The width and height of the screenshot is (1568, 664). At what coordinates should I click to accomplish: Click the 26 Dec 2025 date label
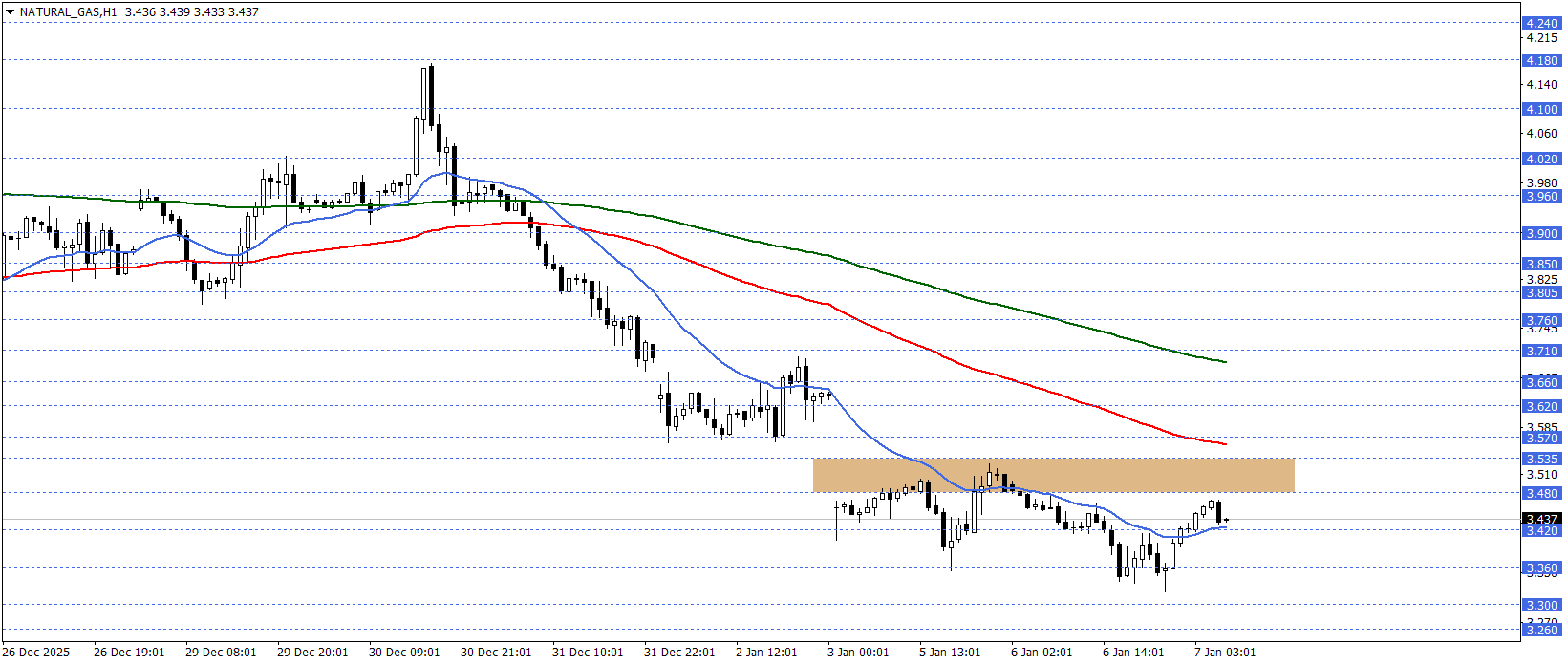[x=36, y=653]
